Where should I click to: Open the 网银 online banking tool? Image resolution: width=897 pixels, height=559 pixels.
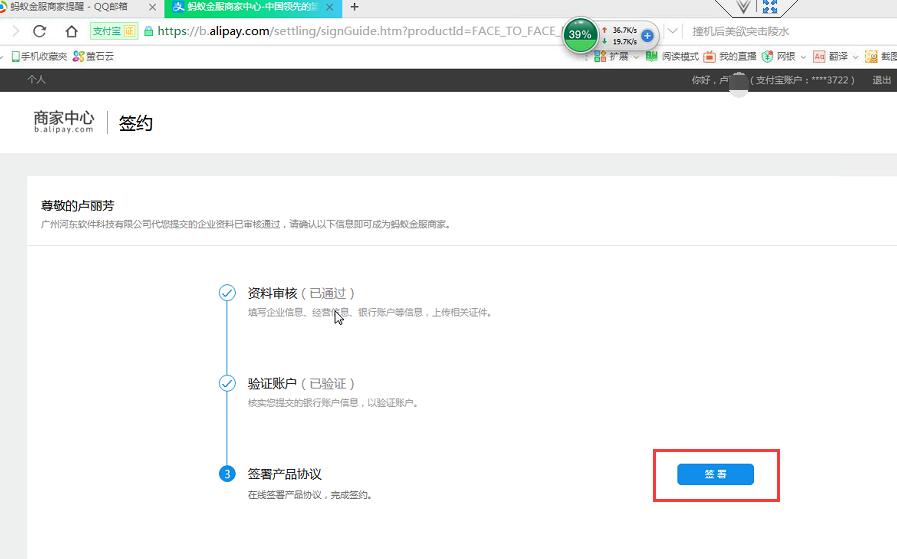click(x=779, y=56)
